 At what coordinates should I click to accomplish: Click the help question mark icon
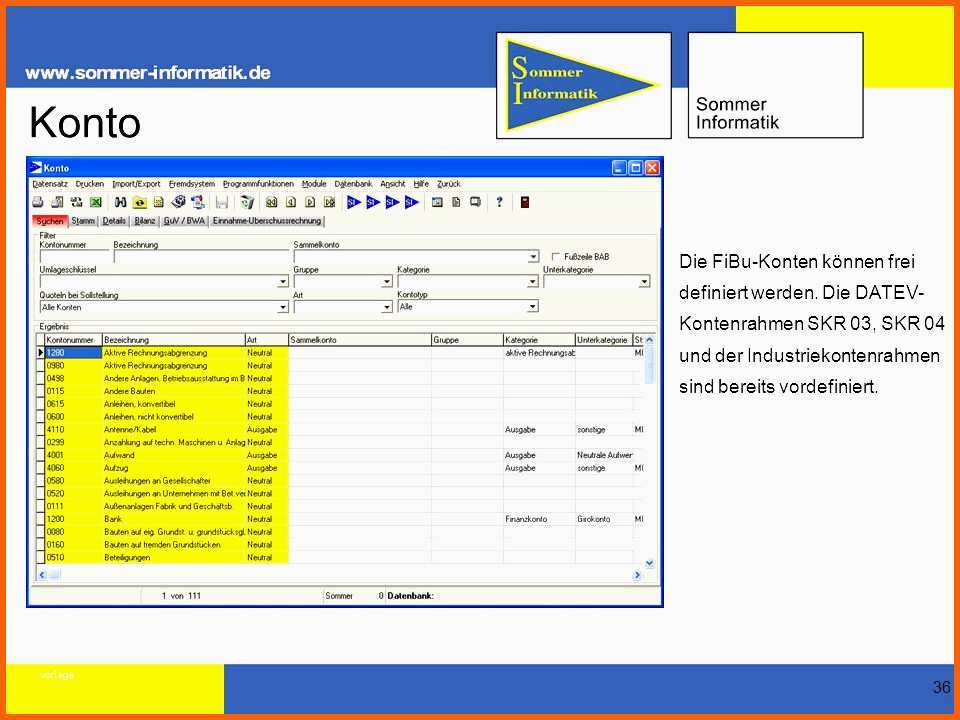tap(499, 202)
